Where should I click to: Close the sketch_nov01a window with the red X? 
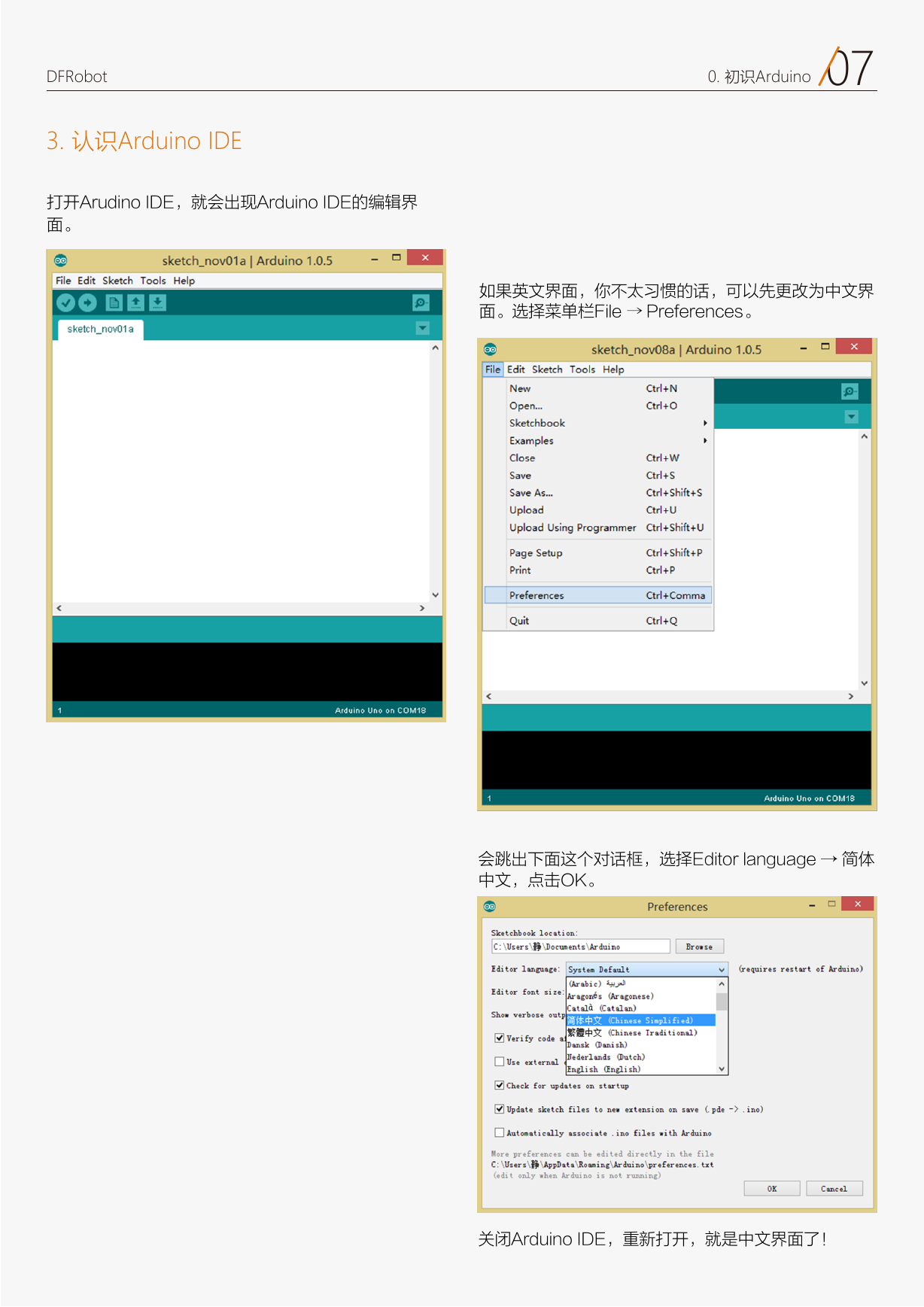tap(425, 257)
